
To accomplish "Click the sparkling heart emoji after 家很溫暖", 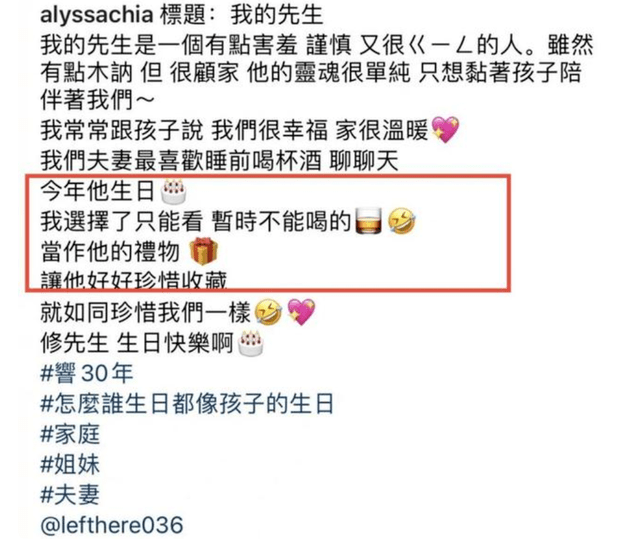I will click(x=445, y=130).
